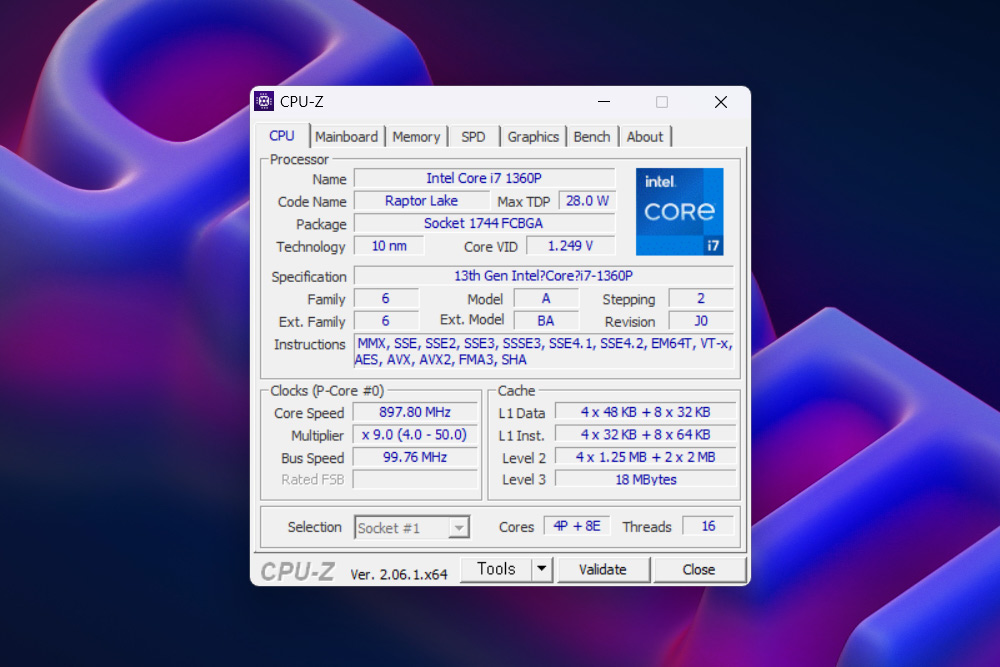Select the SPD tab

[x=473, y=136]
